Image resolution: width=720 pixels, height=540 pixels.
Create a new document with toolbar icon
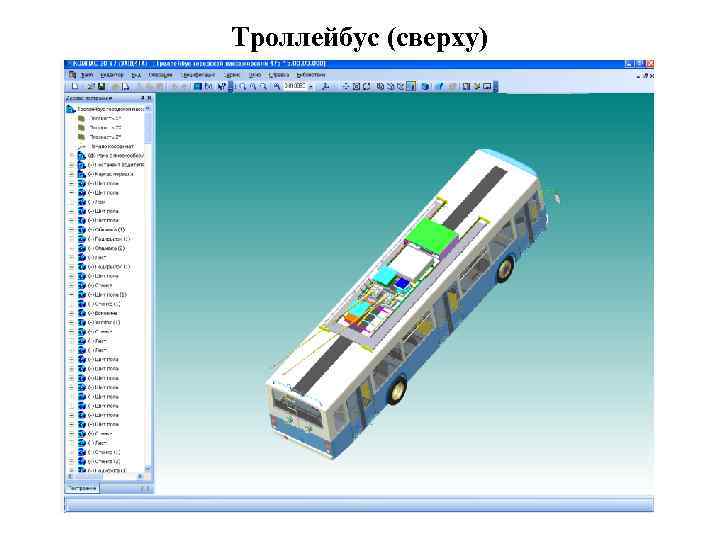click(75, 86)
